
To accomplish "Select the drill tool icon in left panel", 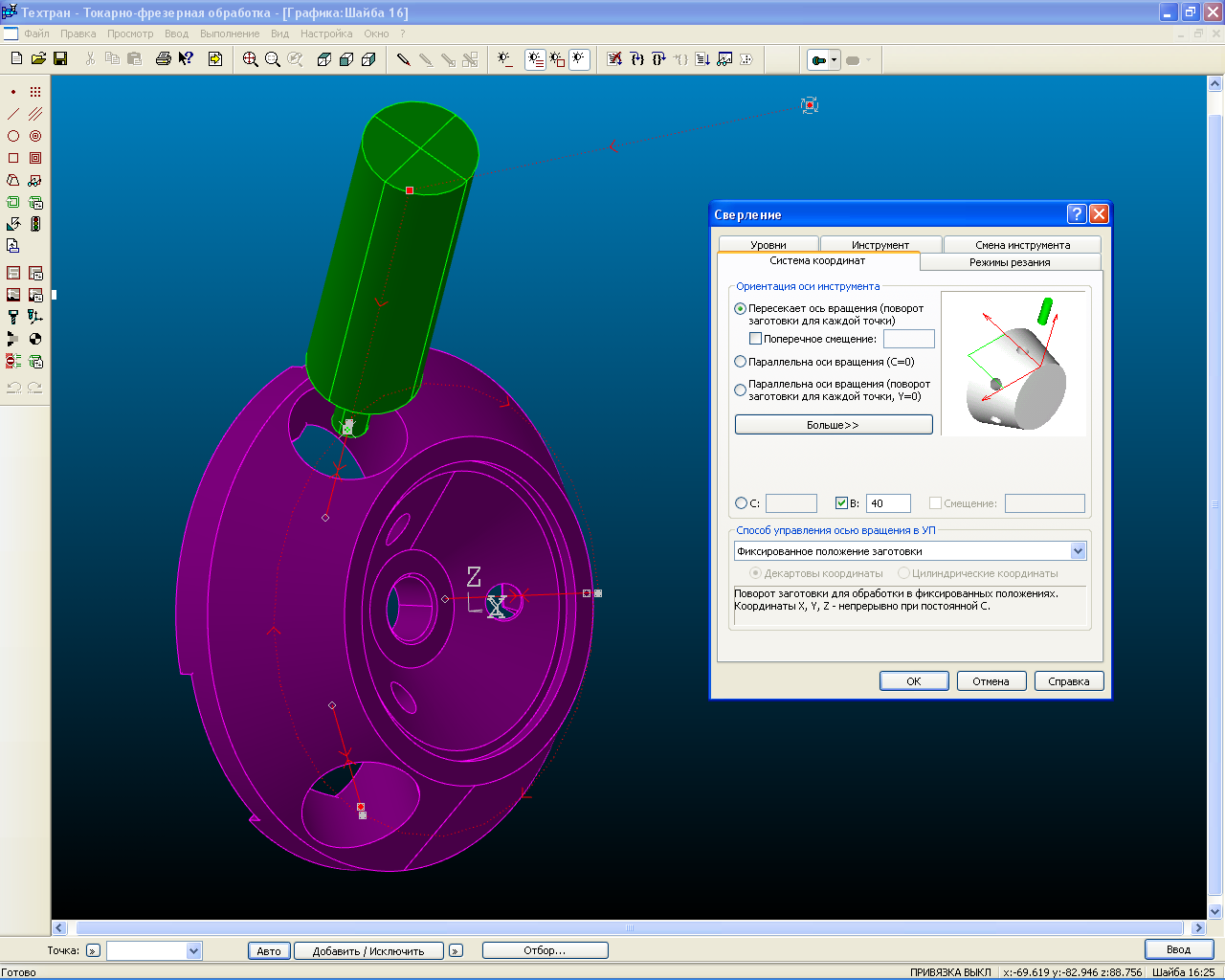I will (13, 317).
